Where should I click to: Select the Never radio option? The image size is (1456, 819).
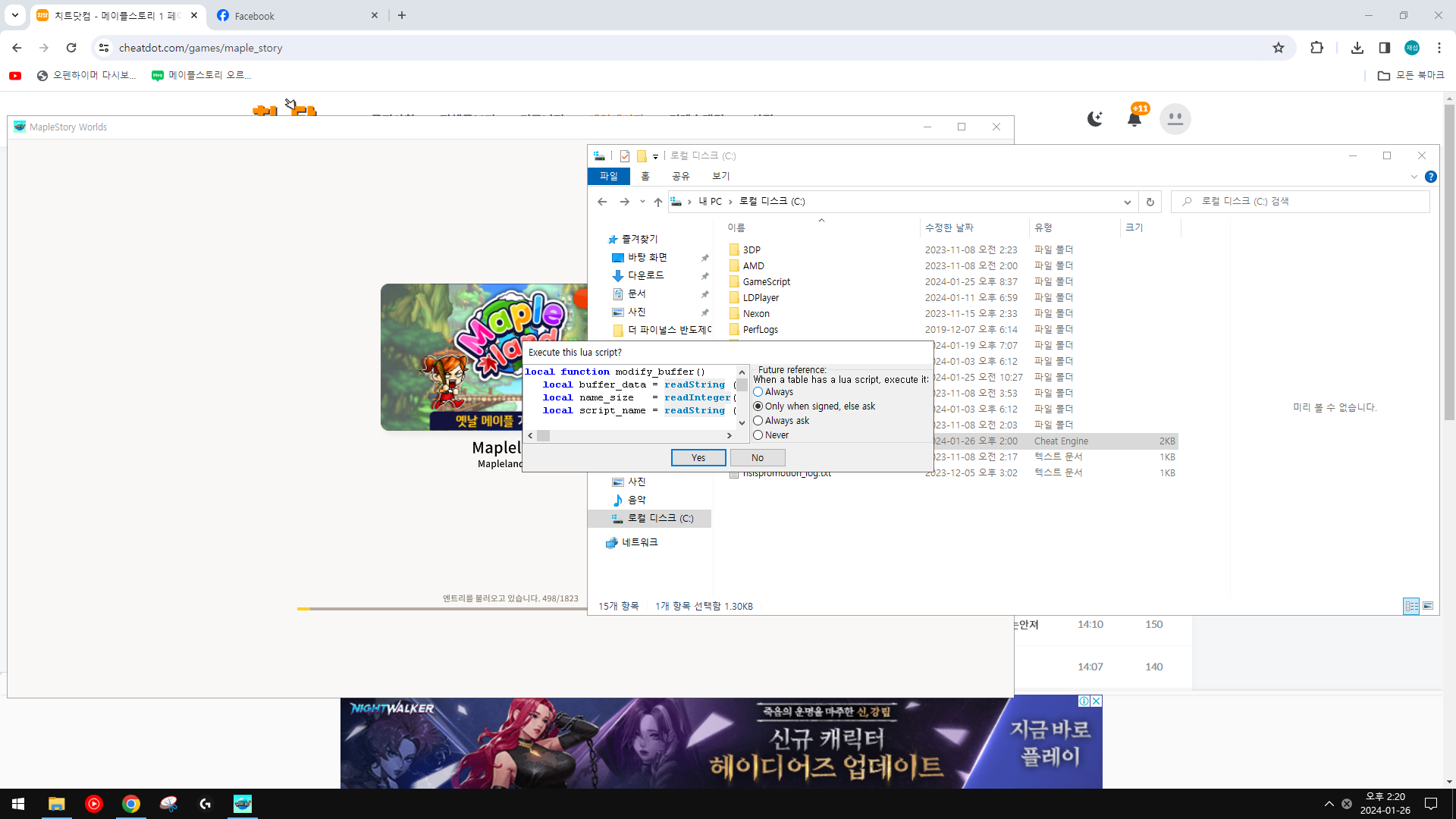[758, 435]
